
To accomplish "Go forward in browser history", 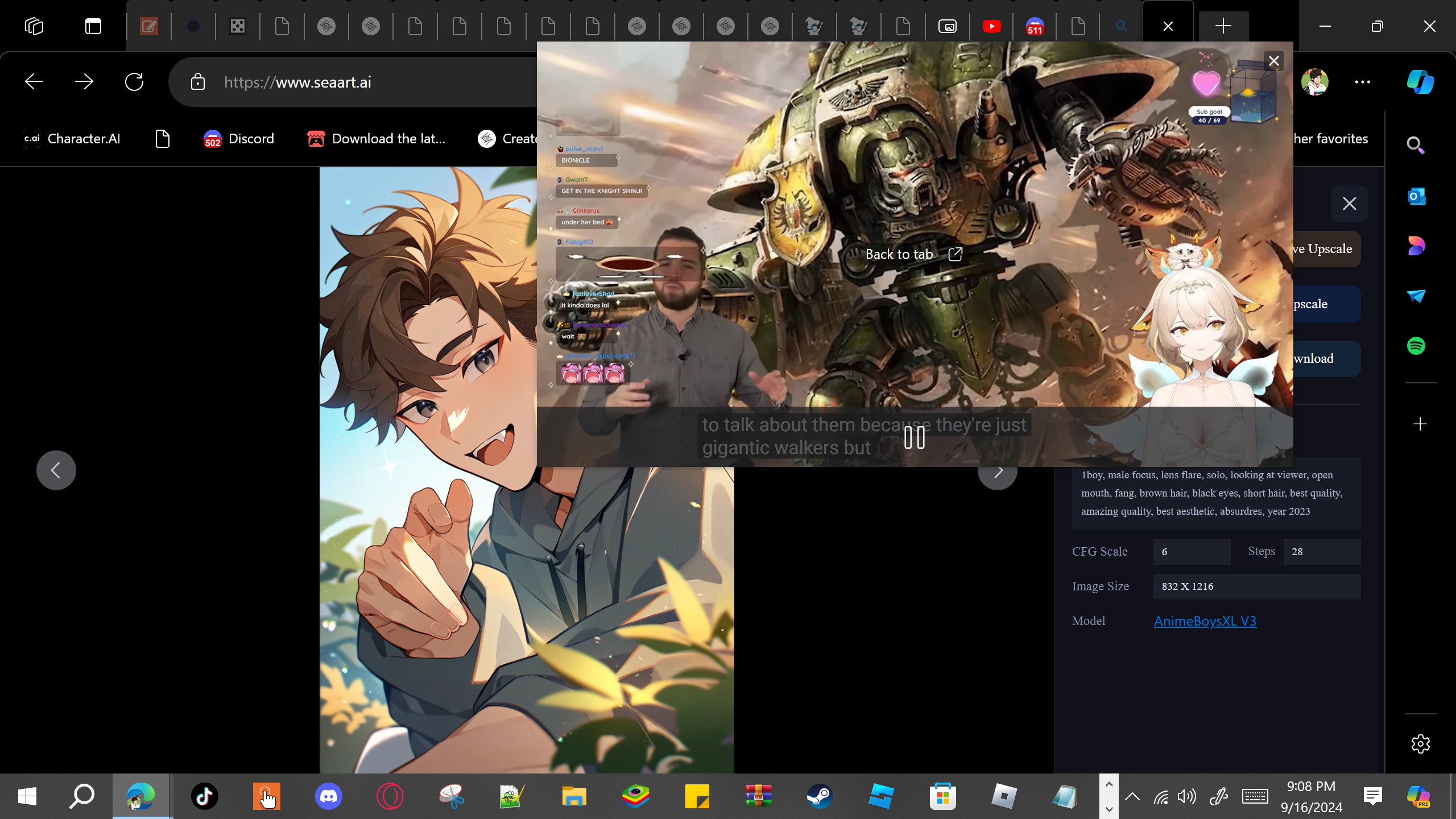I will [x=84, y=82].
